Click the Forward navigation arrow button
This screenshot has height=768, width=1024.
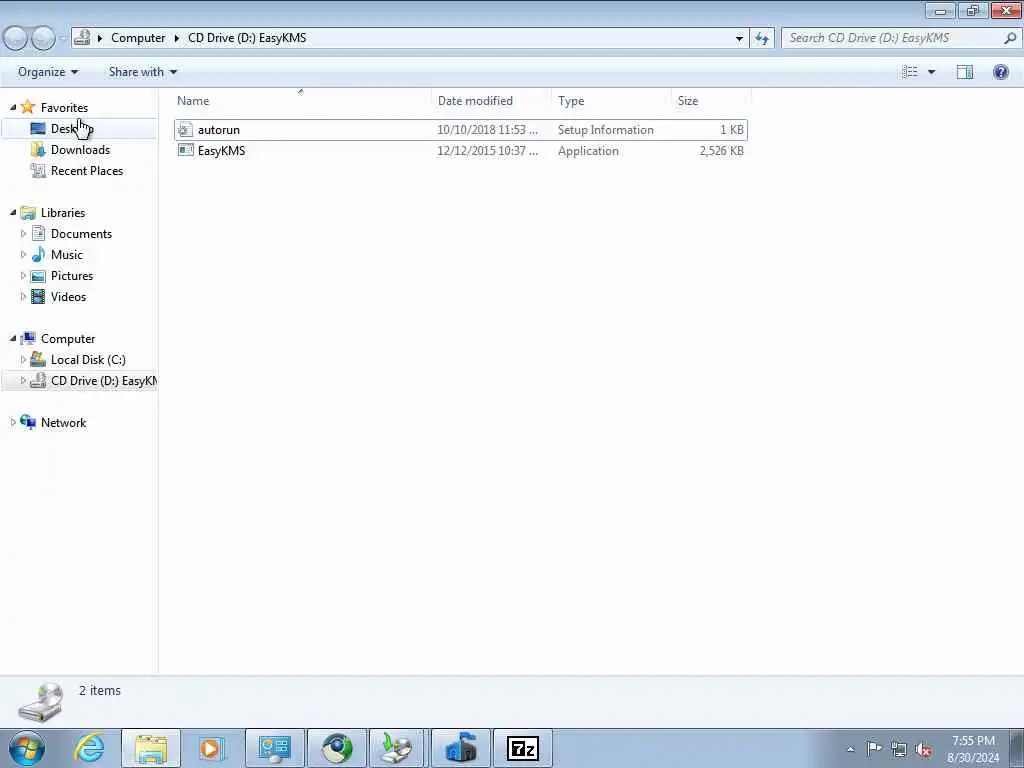[43, 38]
